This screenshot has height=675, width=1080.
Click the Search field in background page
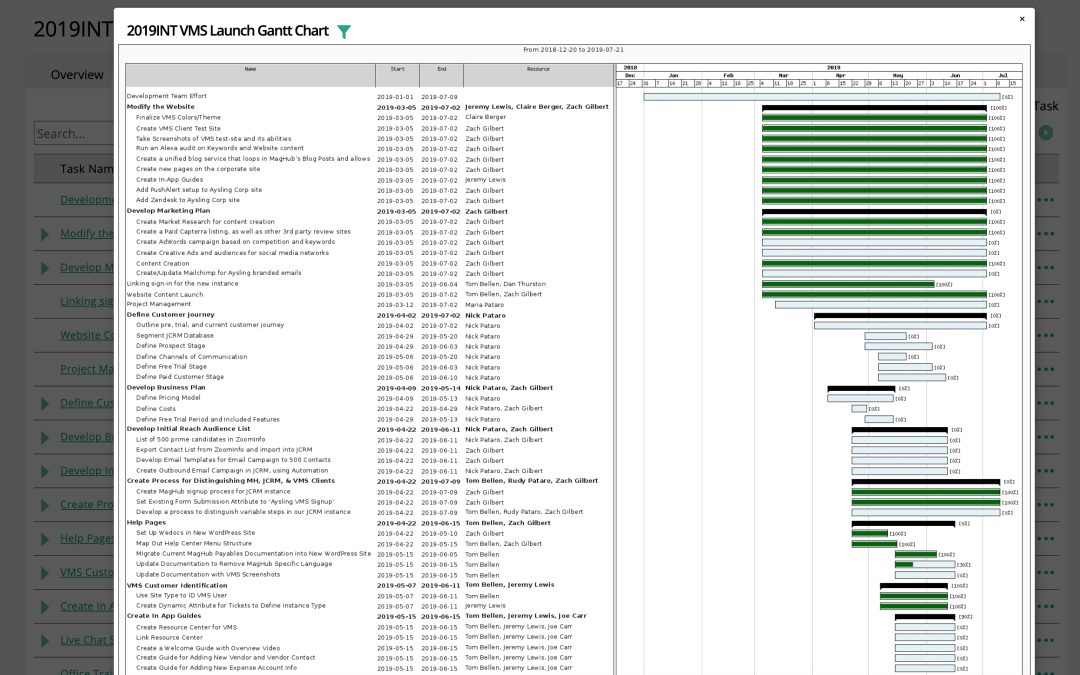(74, 133)
